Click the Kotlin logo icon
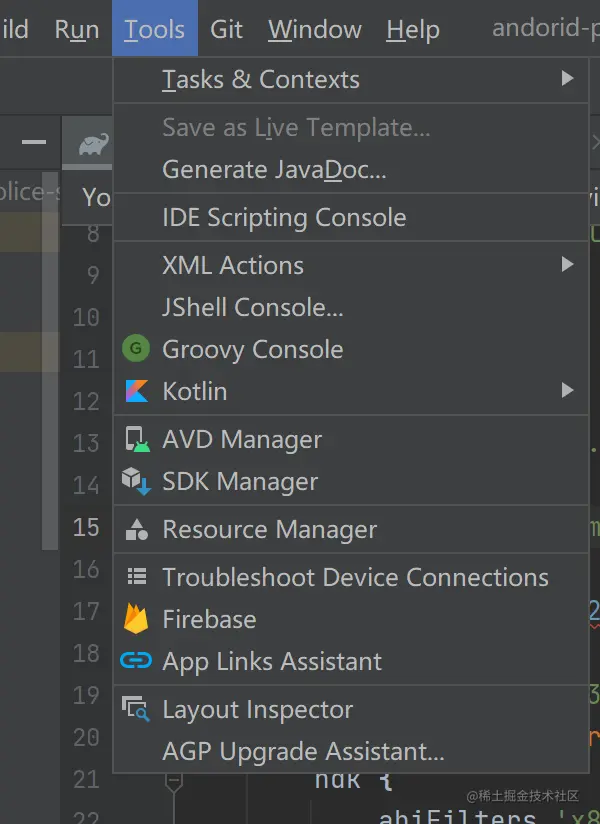The height and width of the screenshot is (824, 600). (136, 391)
